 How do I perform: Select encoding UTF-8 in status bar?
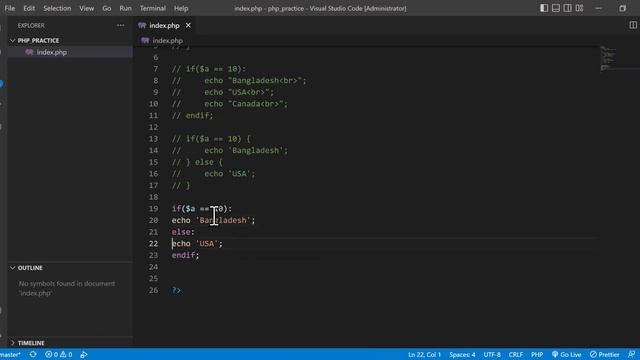coord(492,354)
